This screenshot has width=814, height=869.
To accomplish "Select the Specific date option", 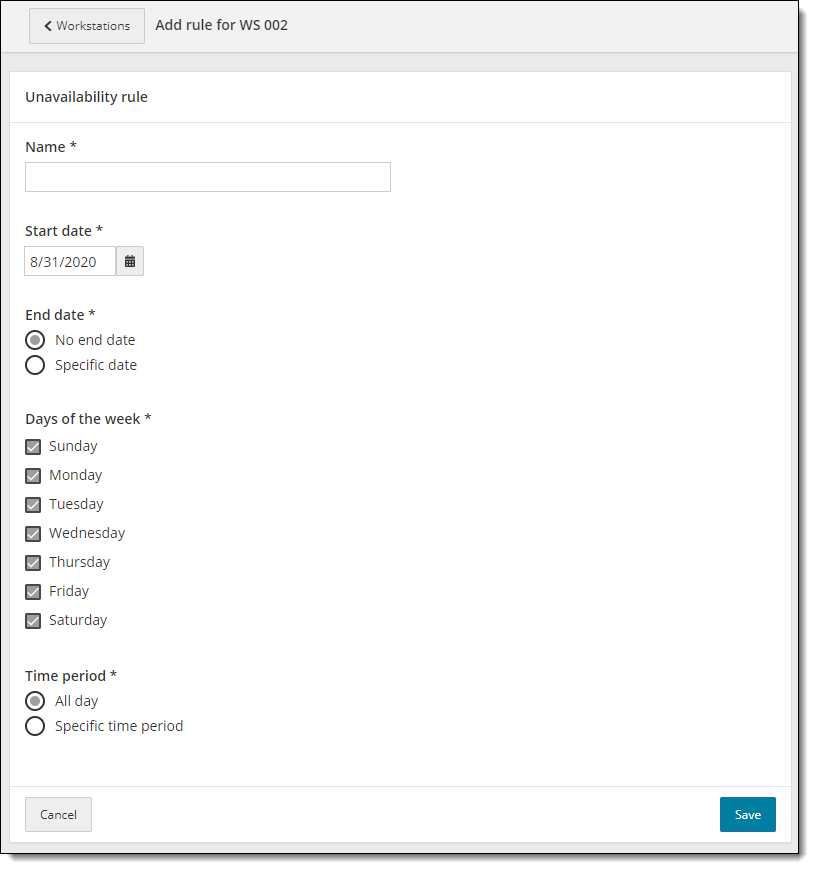I will (x=35, y=366).
